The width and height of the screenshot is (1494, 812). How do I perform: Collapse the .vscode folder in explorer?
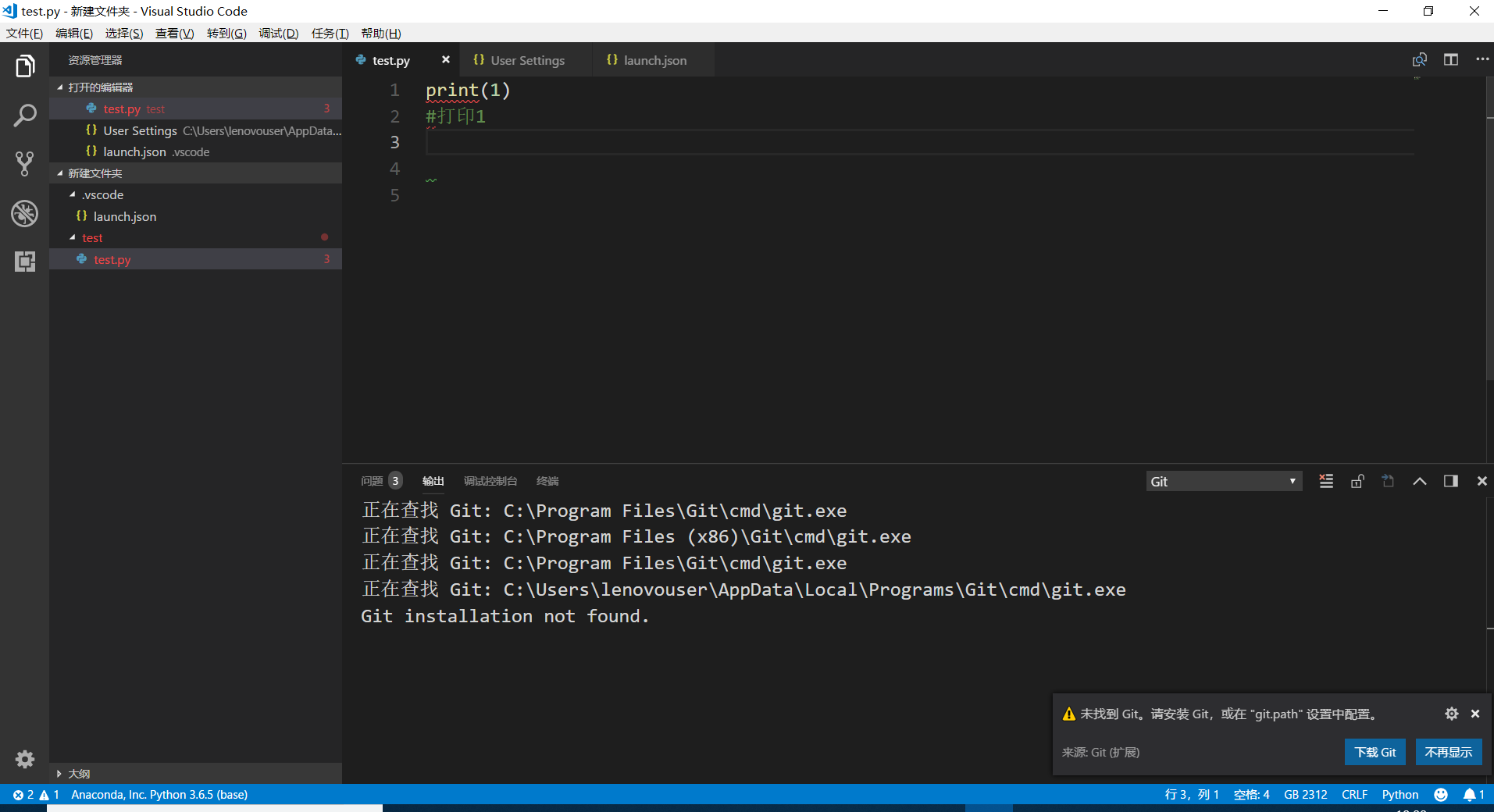point(74,194)
